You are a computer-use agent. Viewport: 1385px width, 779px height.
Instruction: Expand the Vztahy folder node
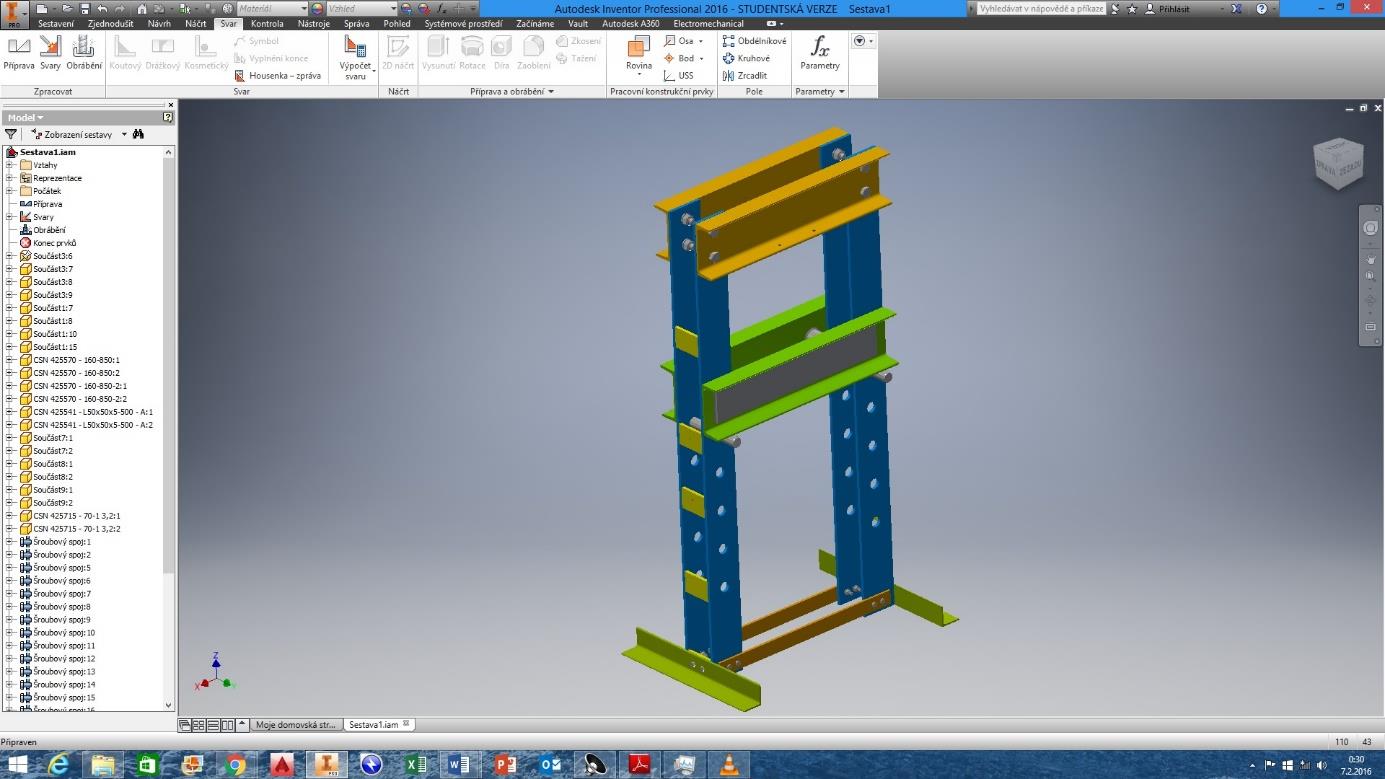[10, 165]
